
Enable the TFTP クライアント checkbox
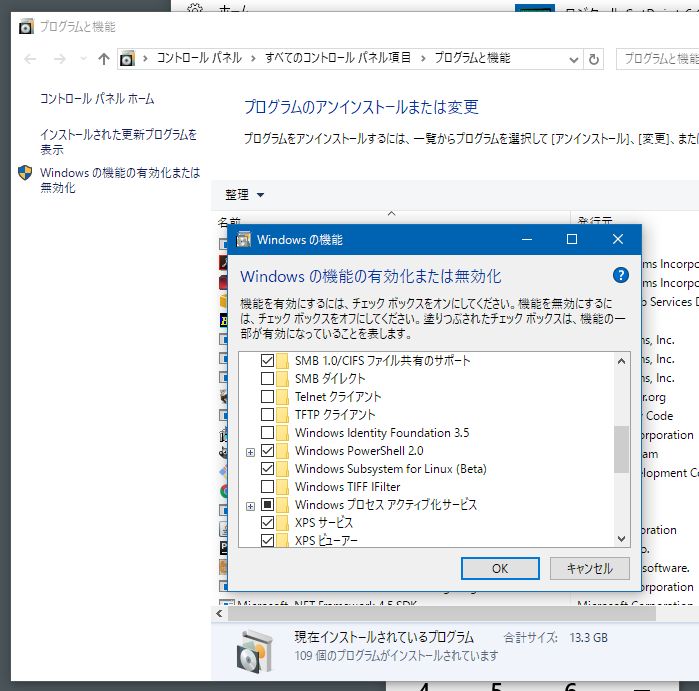[267, 415]
